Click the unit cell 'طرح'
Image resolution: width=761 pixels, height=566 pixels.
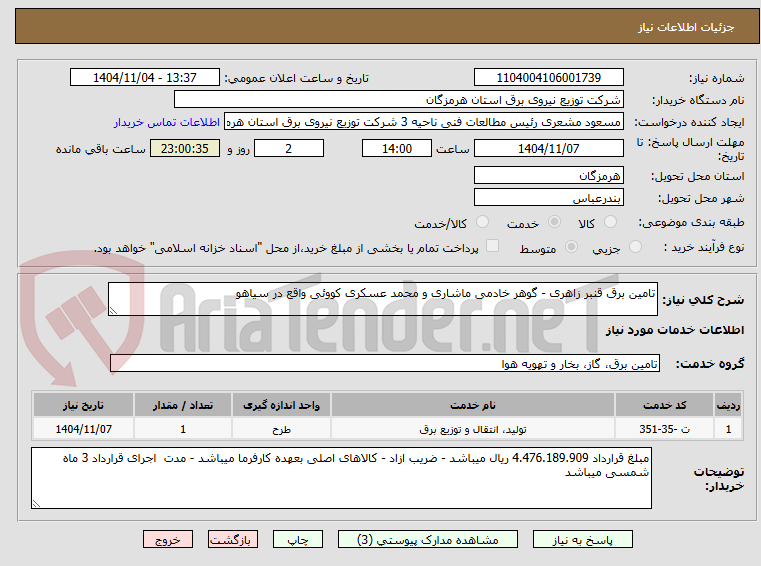pos(281,429)
